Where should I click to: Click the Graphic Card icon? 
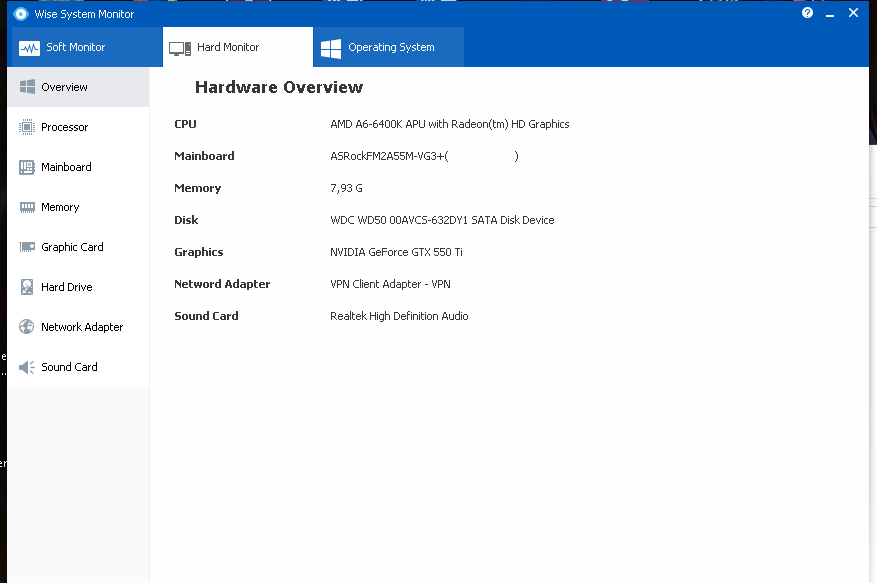(x=27, y=247)
